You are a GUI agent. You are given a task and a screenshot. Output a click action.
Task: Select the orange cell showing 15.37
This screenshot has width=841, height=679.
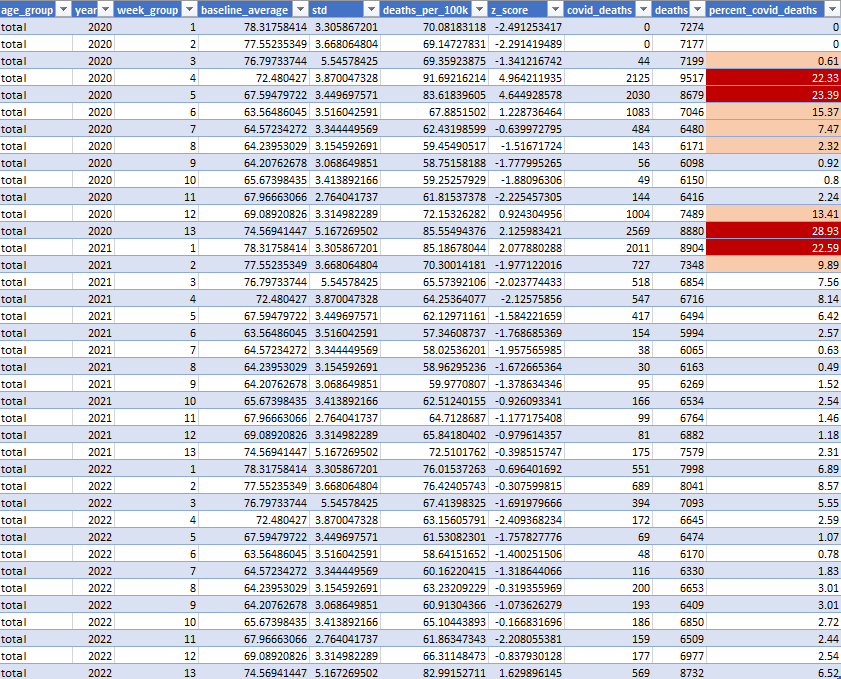click(773, 112)
